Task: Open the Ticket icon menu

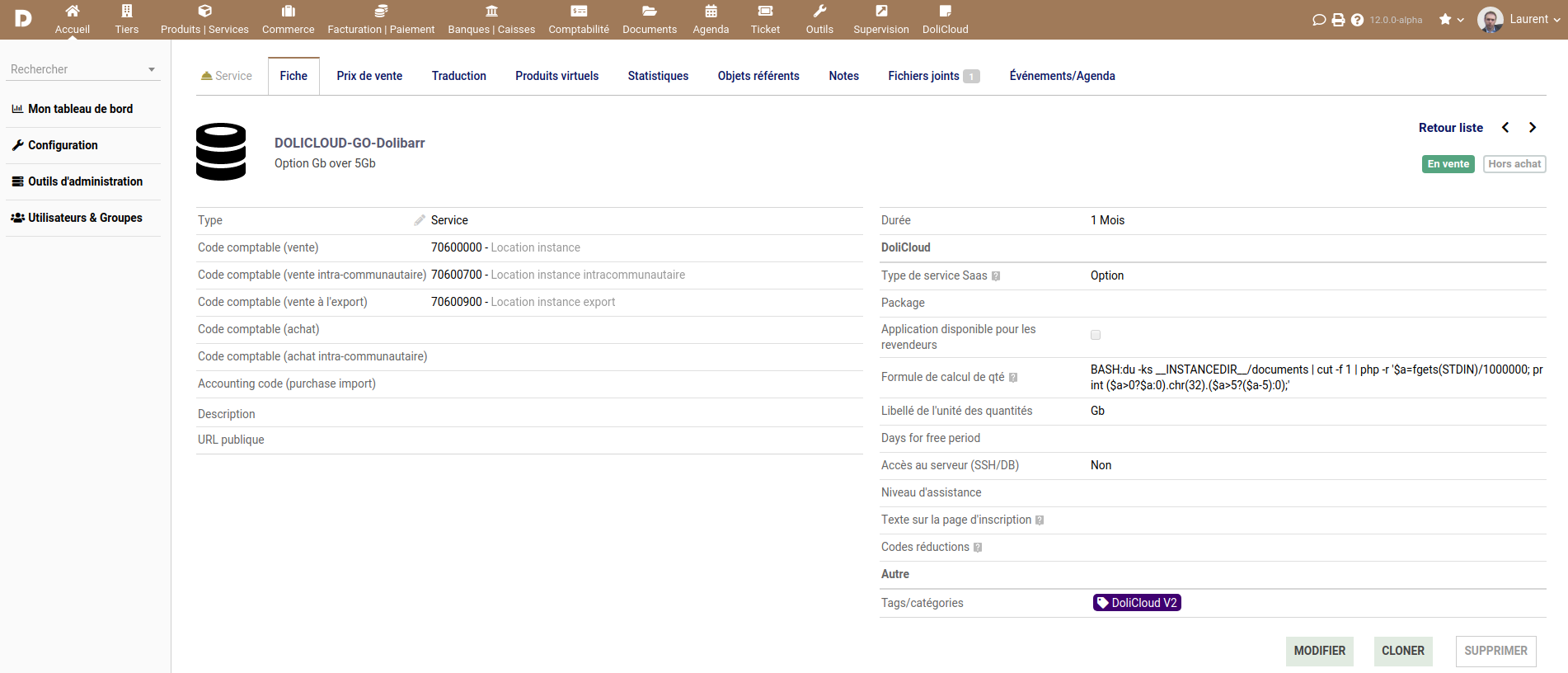Action: pos(765,11)
